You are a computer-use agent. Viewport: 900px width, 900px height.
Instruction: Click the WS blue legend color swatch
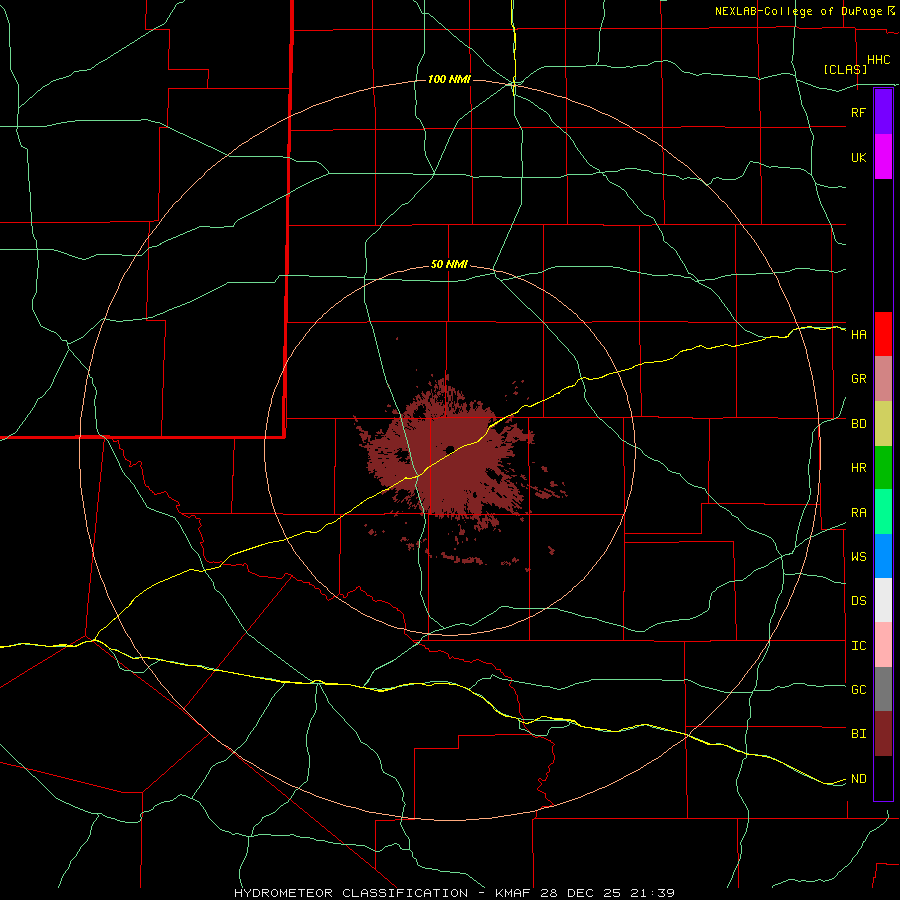(x=883, y=556)
